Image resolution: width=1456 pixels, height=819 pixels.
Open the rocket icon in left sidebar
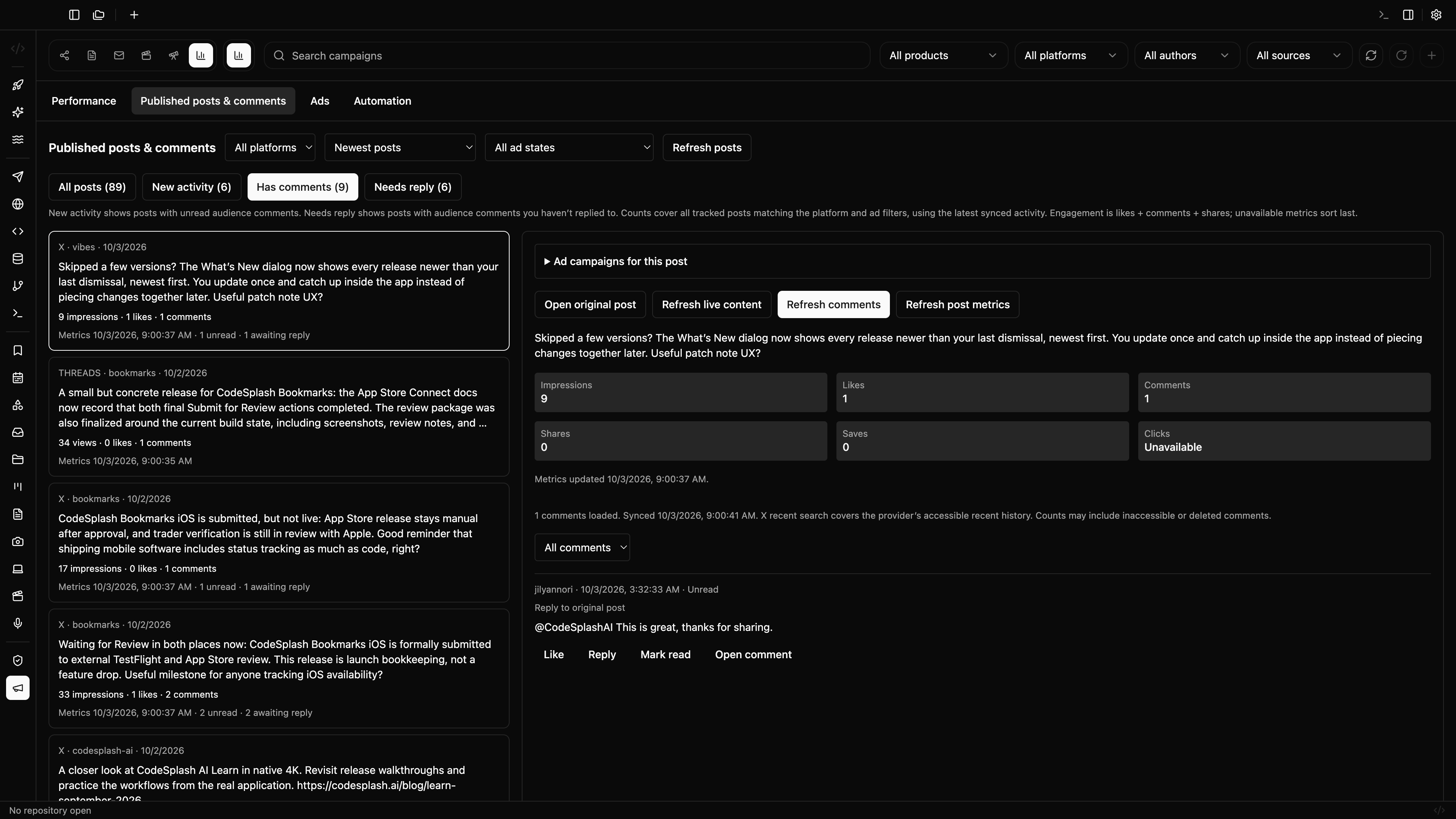coord(17,85)
